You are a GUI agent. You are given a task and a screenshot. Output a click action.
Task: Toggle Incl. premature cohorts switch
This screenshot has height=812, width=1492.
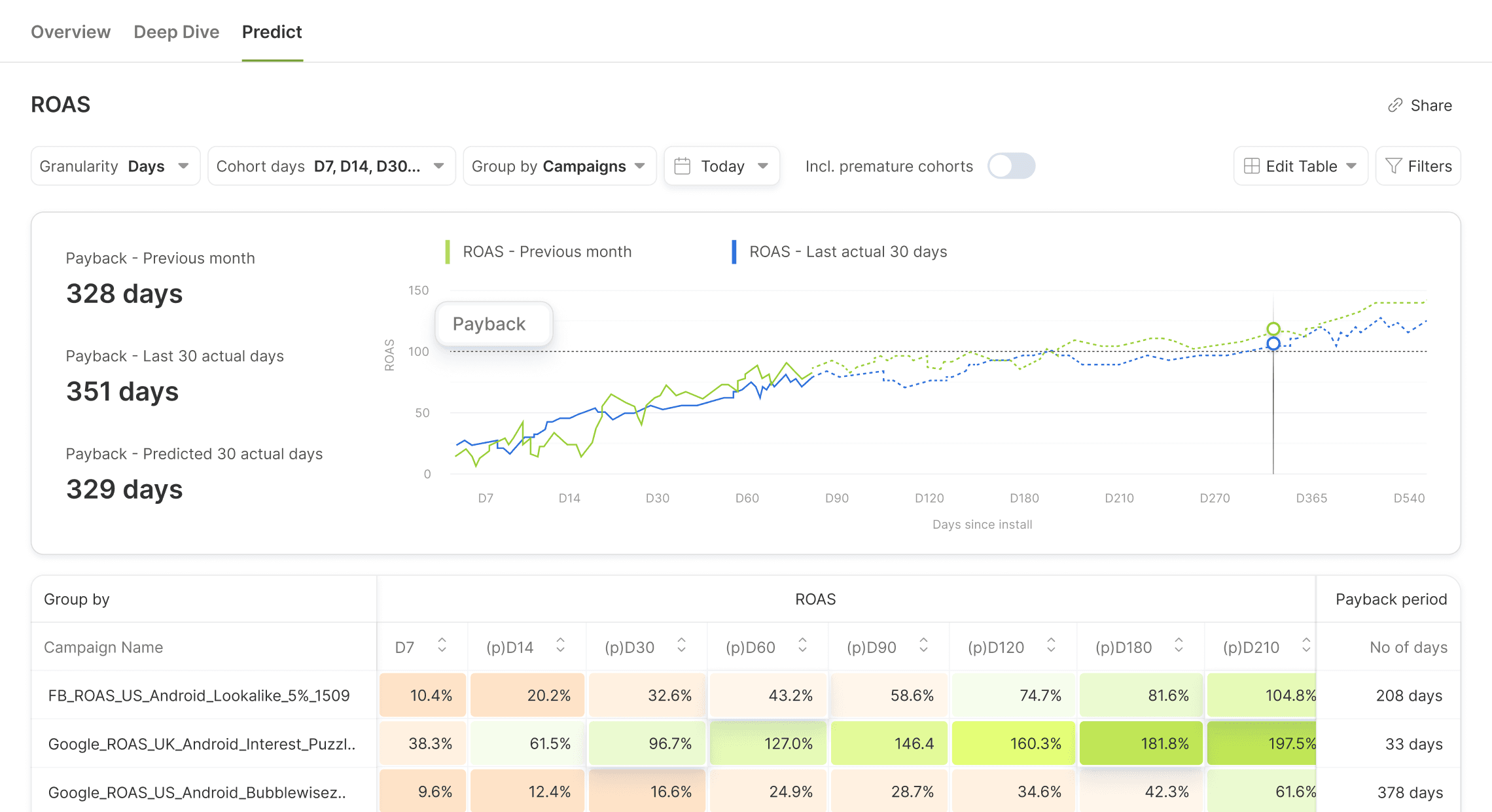point(1011,166)
